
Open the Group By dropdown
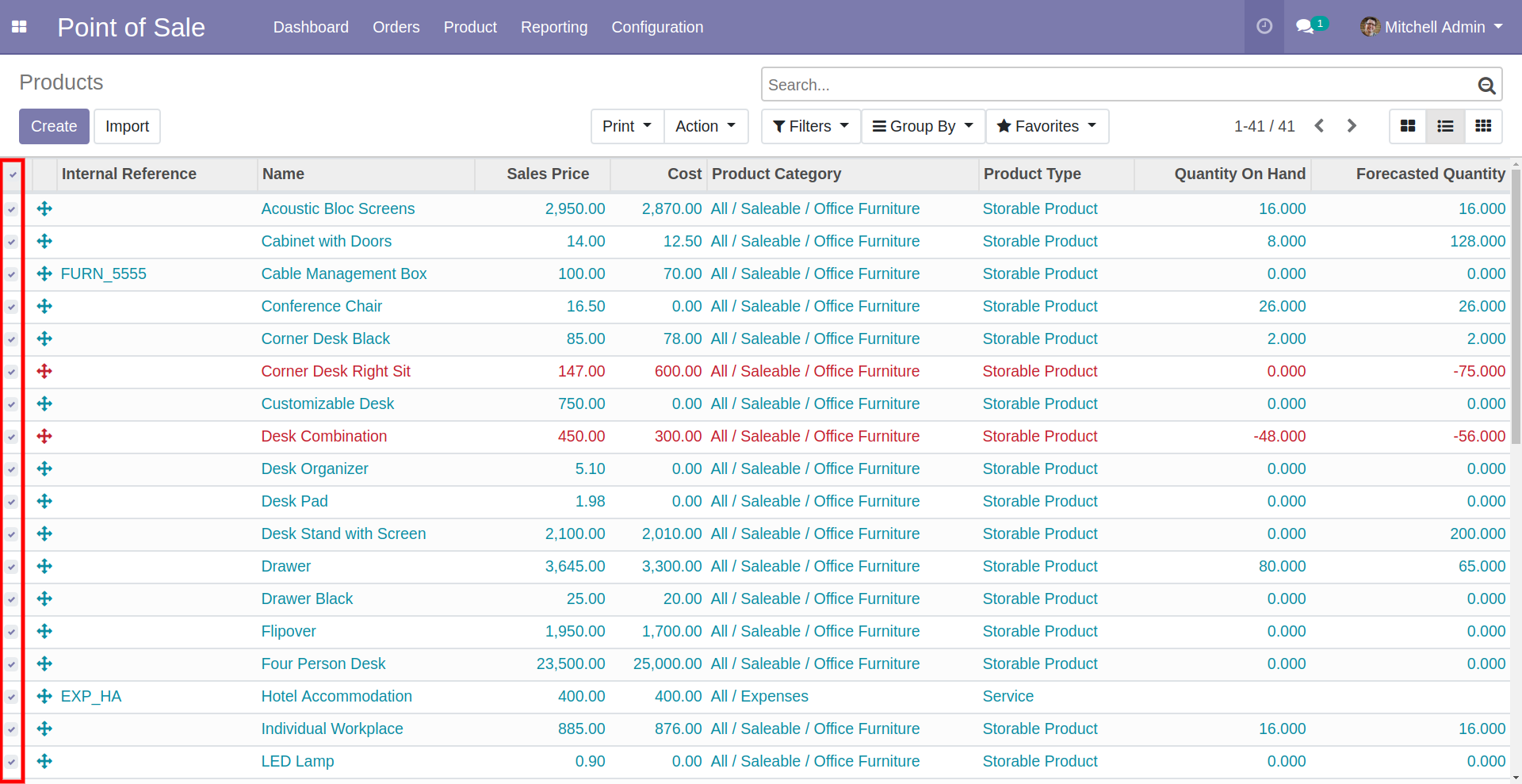[923, 126]
